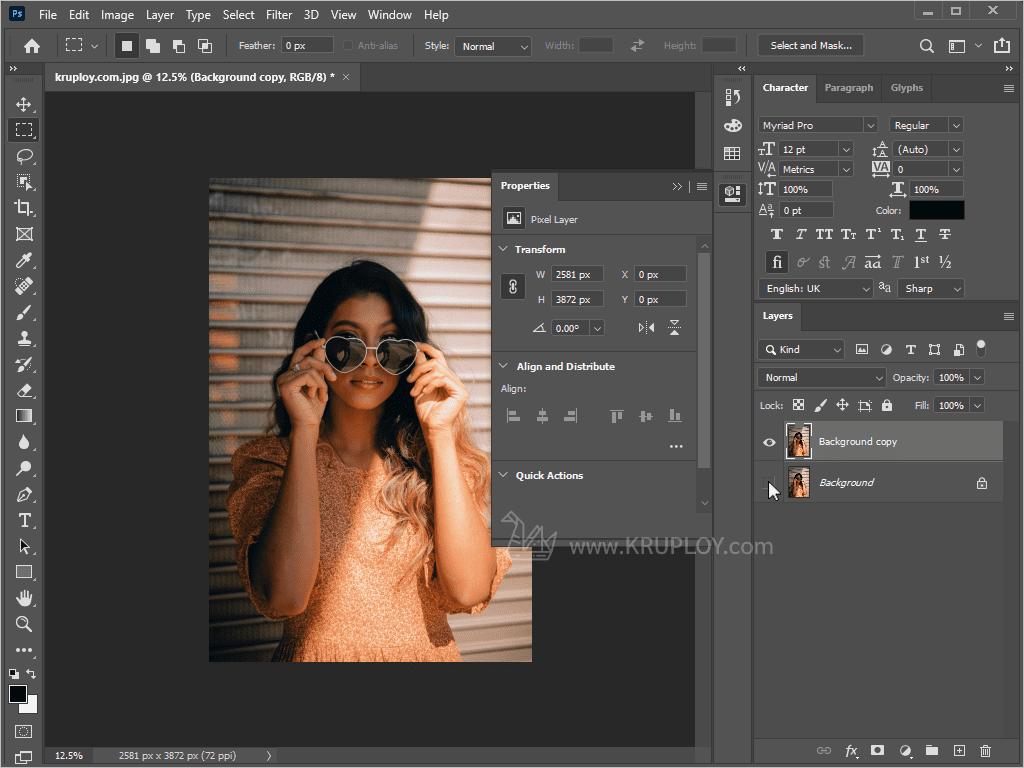Select the Spot Healing Brush tool

(24, 286)
